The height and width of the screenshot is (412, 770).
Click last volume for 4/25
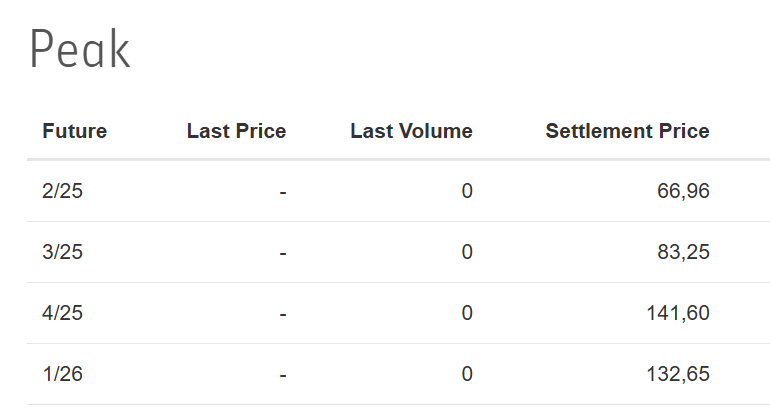[466, 313]
